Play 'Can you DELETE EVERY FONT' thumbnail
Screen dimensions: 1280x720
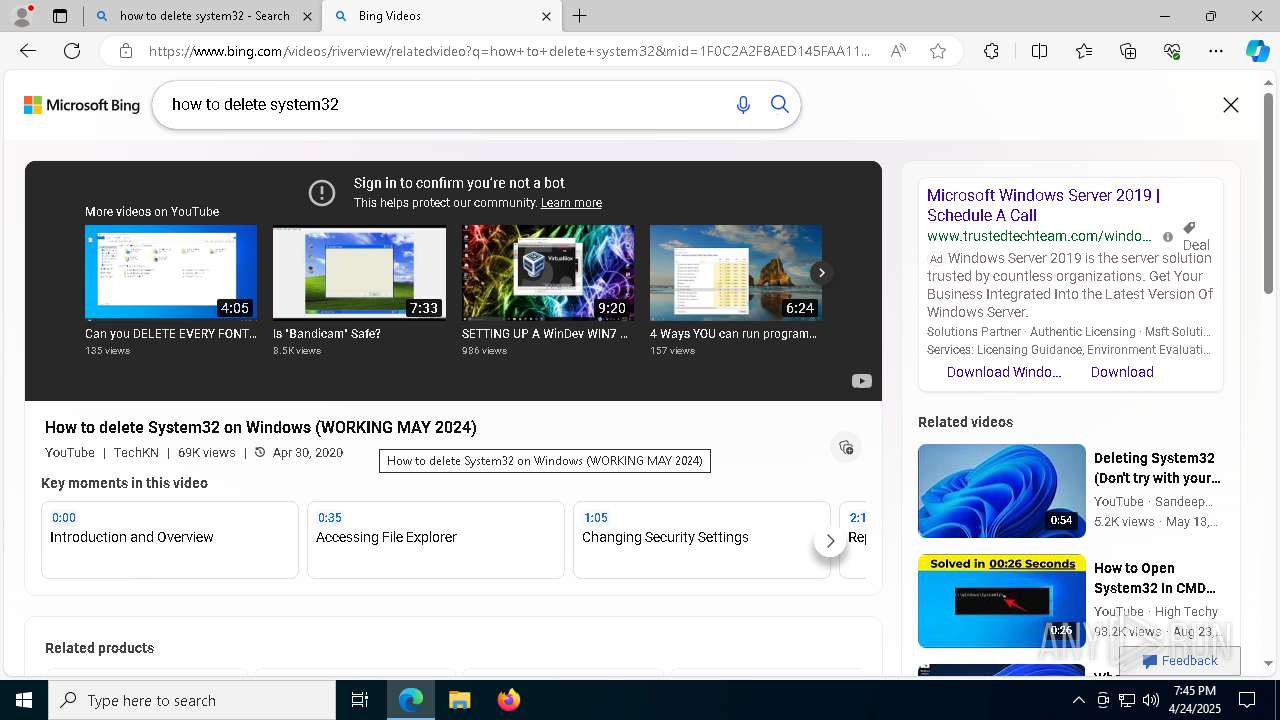(x=171, y=272)
